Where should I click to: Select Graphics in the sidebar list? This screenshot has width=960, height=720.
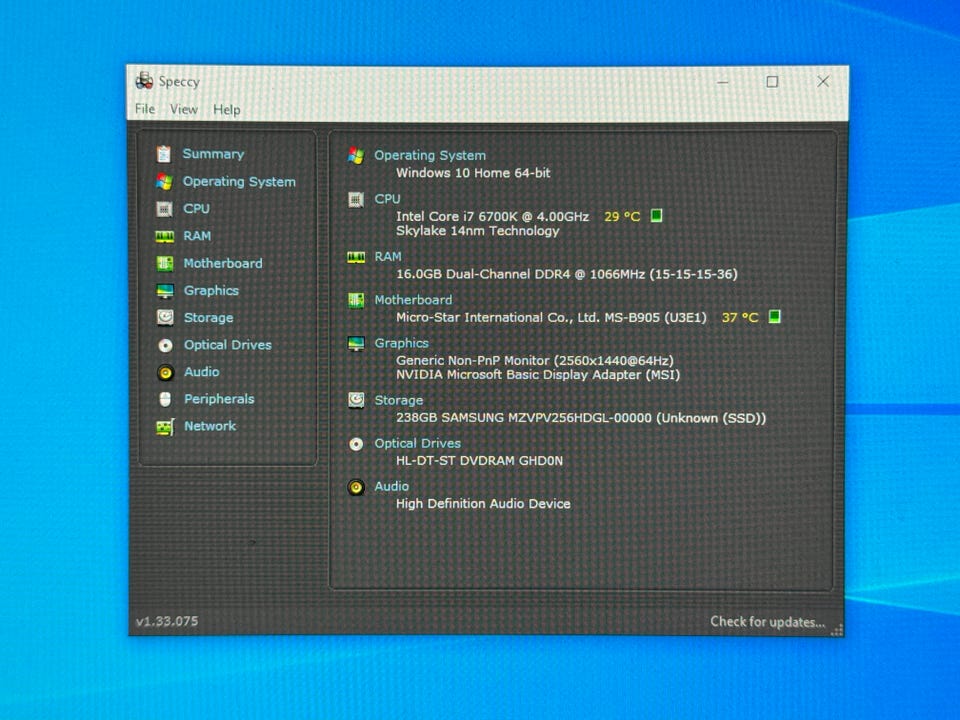pos(211,290)
